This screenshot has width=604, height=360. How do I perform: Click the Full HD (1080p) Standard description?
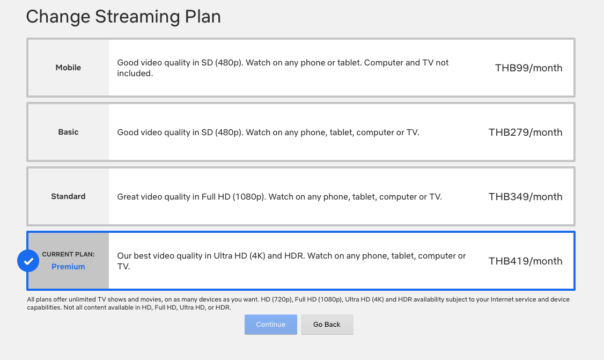tap(279, 197)
